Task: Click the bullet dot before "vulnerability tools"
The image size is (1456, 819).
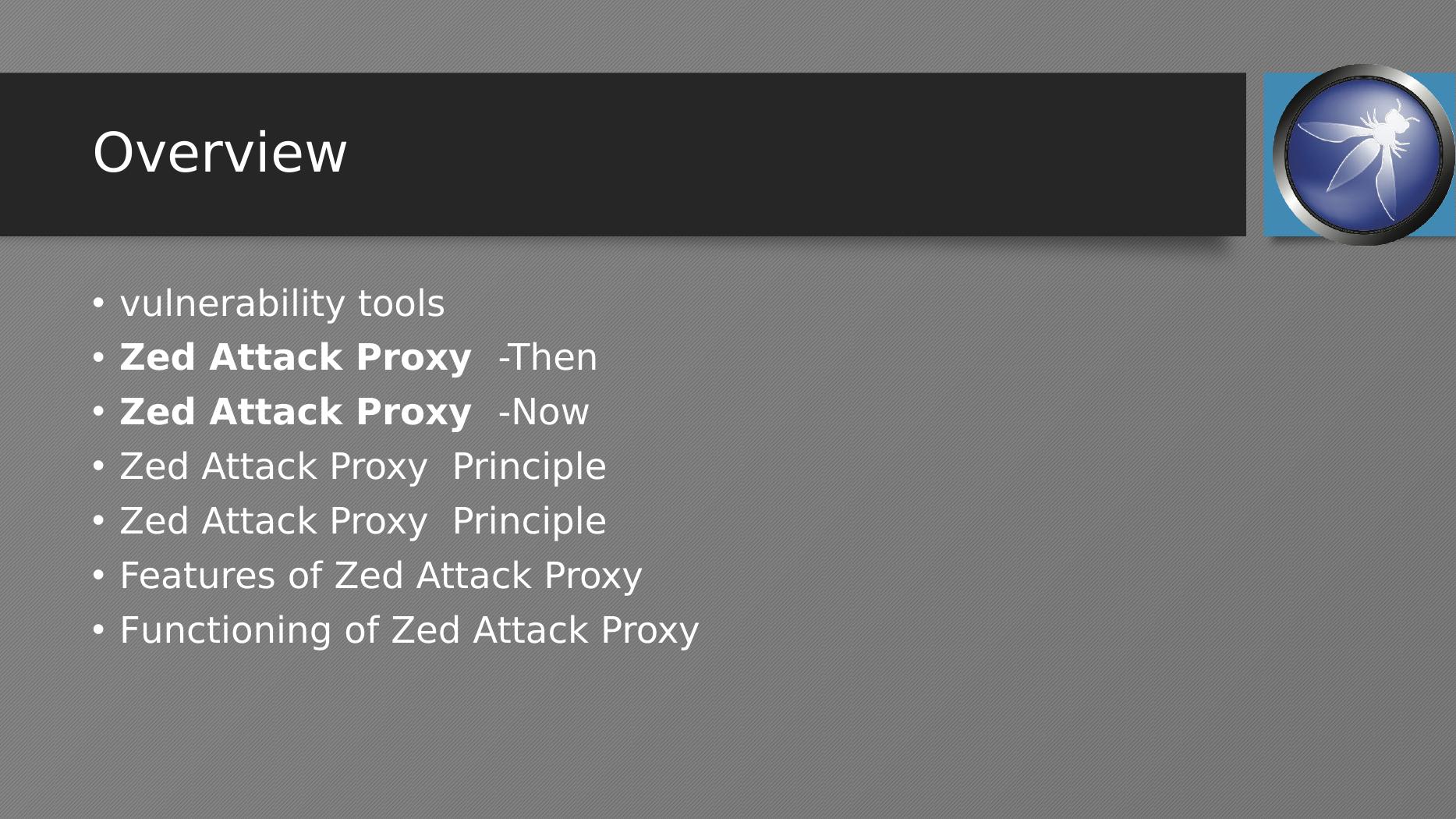Action: click(x=98, y=303)
